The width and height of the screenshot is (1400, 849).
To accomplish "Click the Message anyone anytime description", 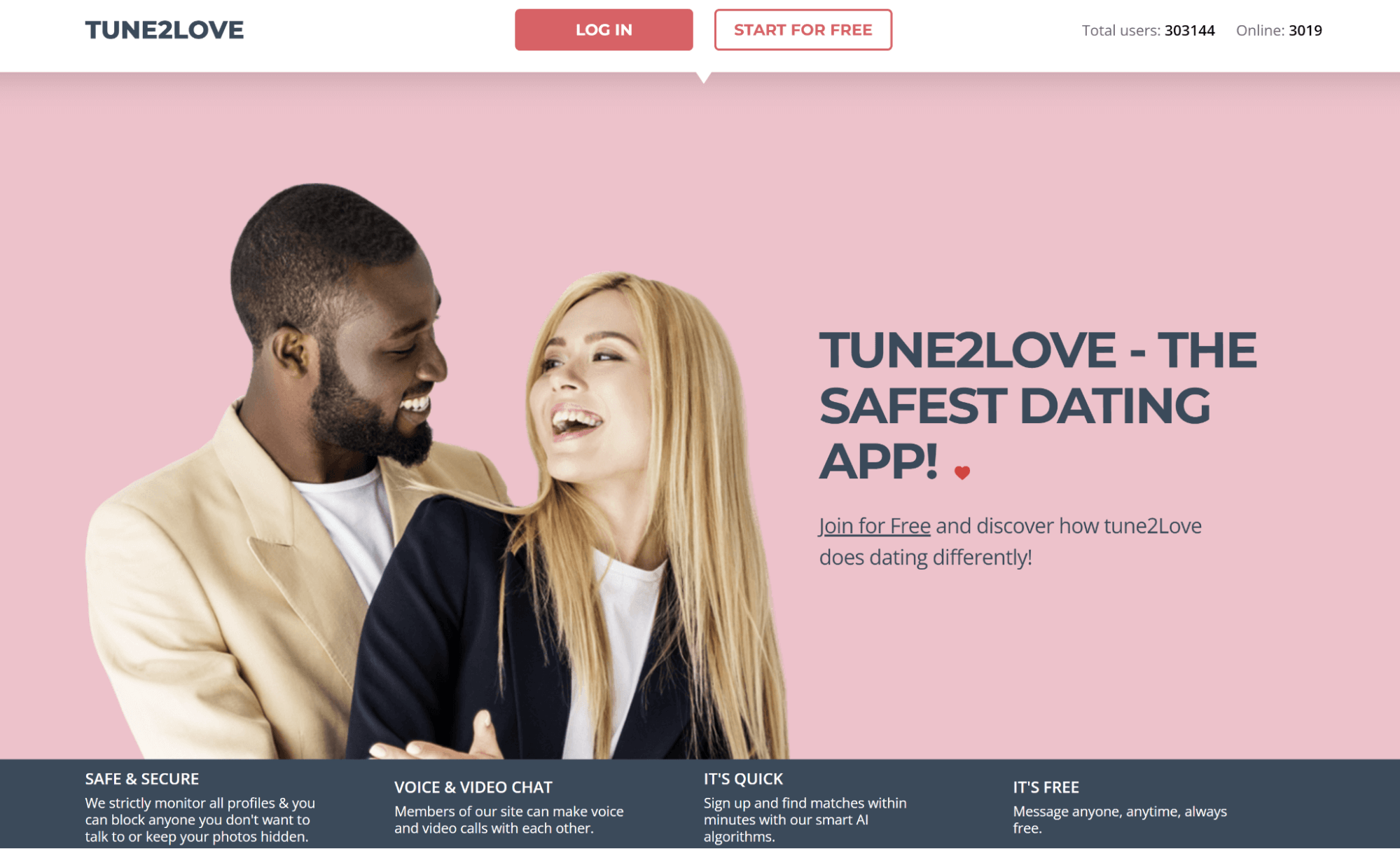I will tap(1120, 820).
